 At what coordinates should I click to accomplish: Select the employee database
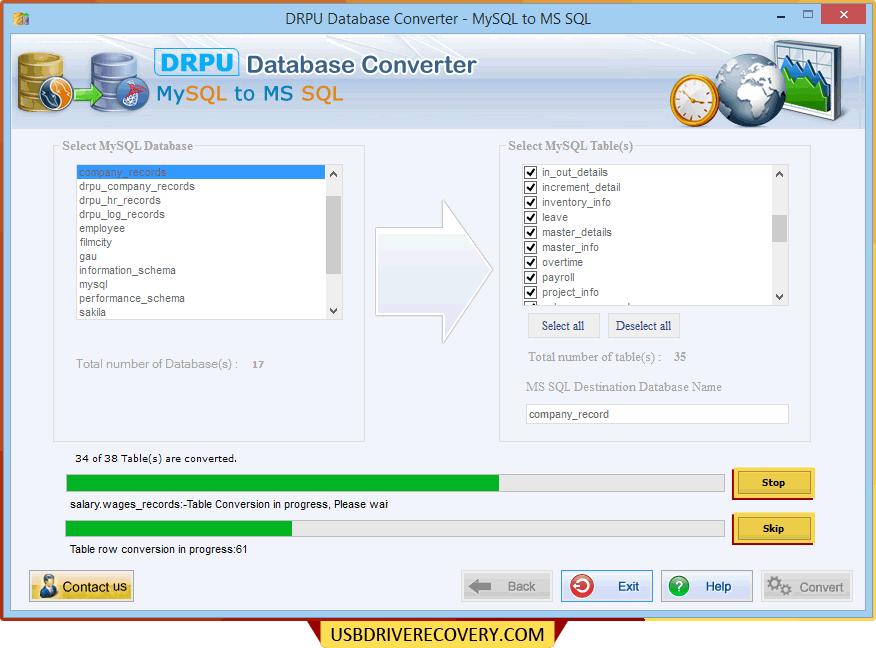(201, 228)
